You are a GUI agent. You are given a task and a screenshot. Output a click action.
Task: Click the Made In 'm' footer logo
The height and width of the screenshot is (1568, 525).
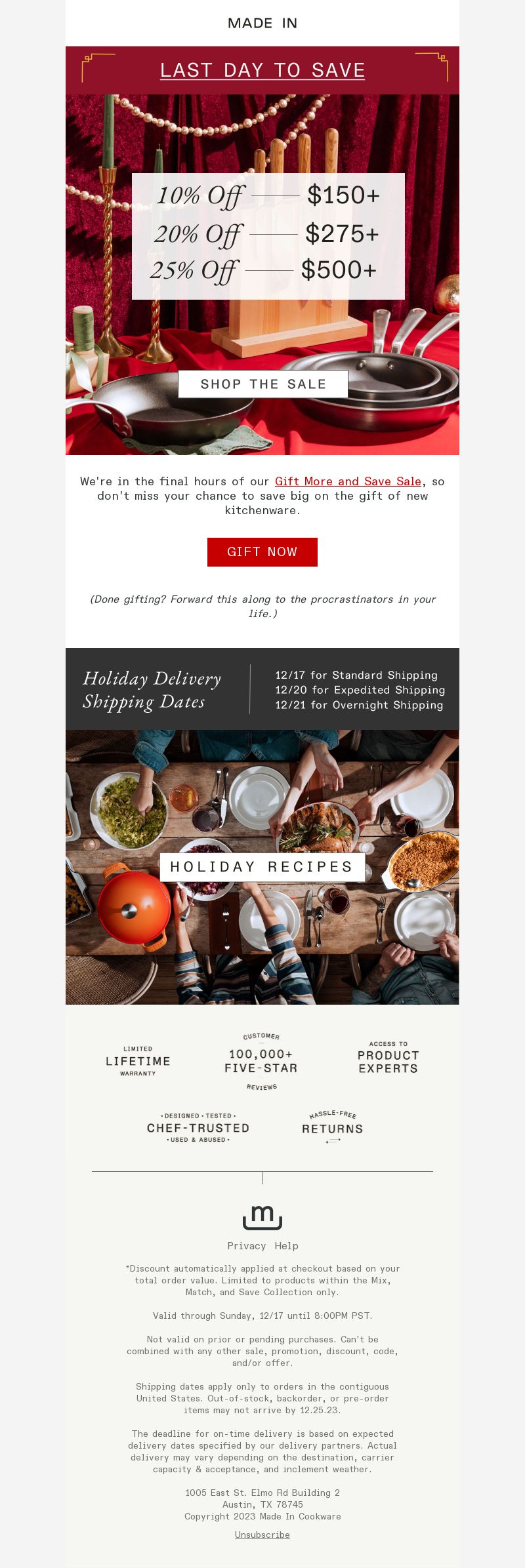[262, 1218]
